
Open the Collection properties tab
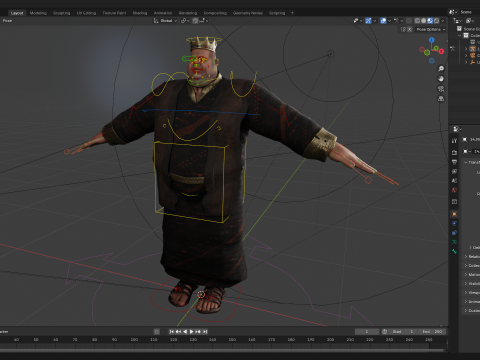click(x=454, y=202)
